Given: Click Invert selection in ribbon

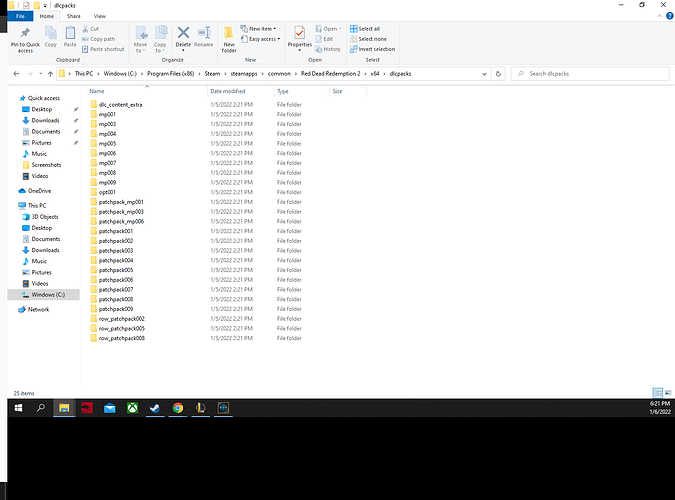Looking at the screenshot, I should pos(372,49).
